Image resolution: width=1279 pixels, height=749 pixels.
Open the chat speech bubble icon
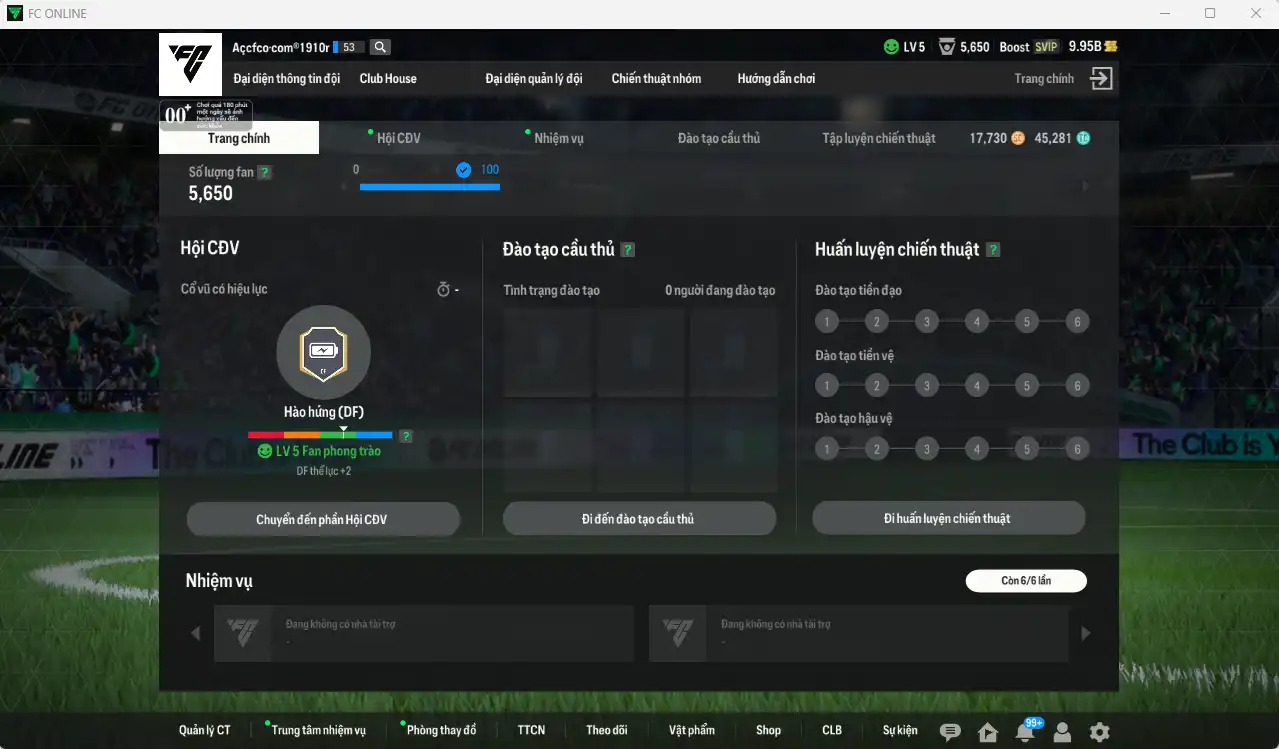[x=950, y=732]
